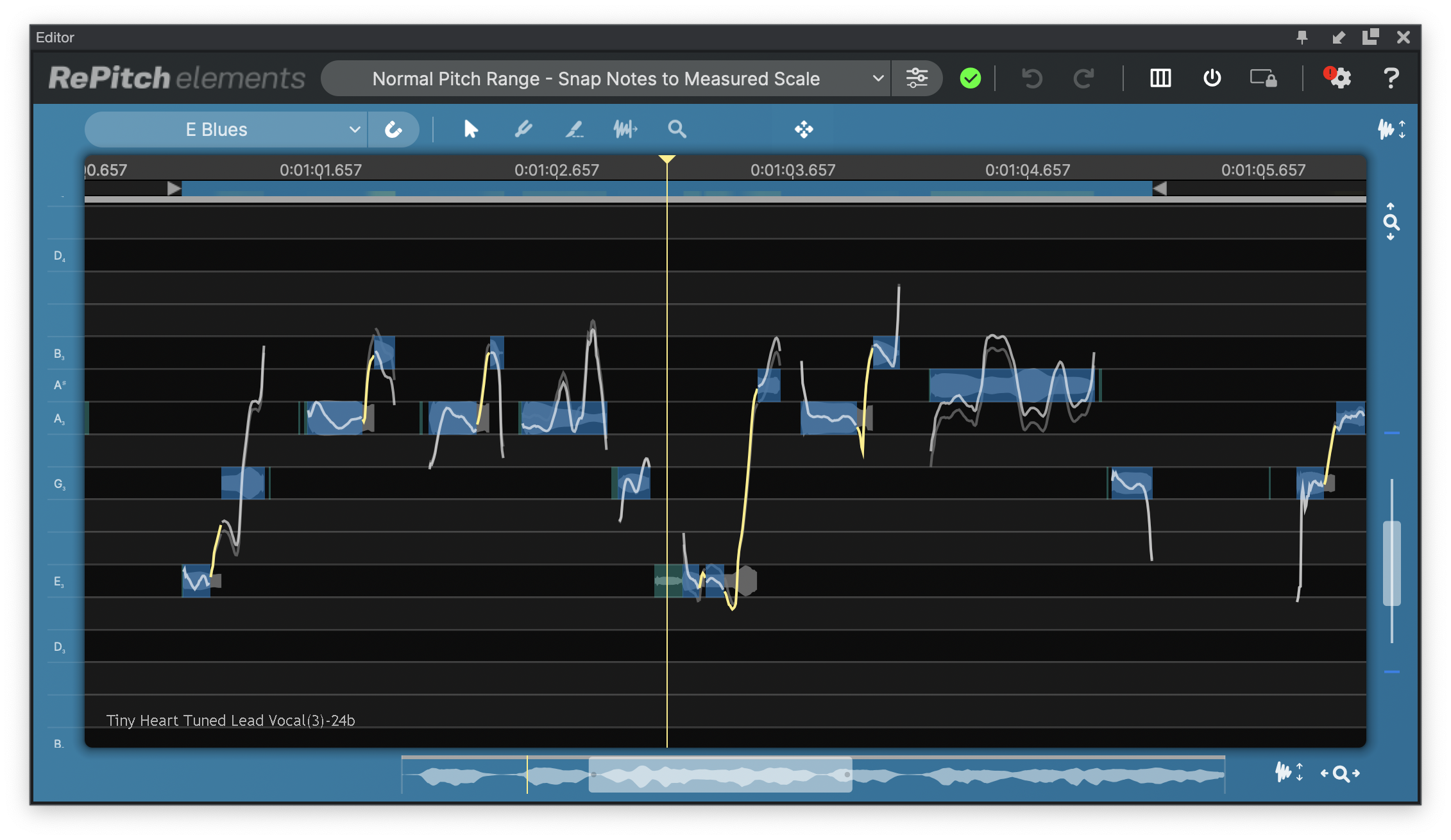Toggle the power bypass button
This screenshot has height=840, width=1451.
click(x=1212, y=78)
